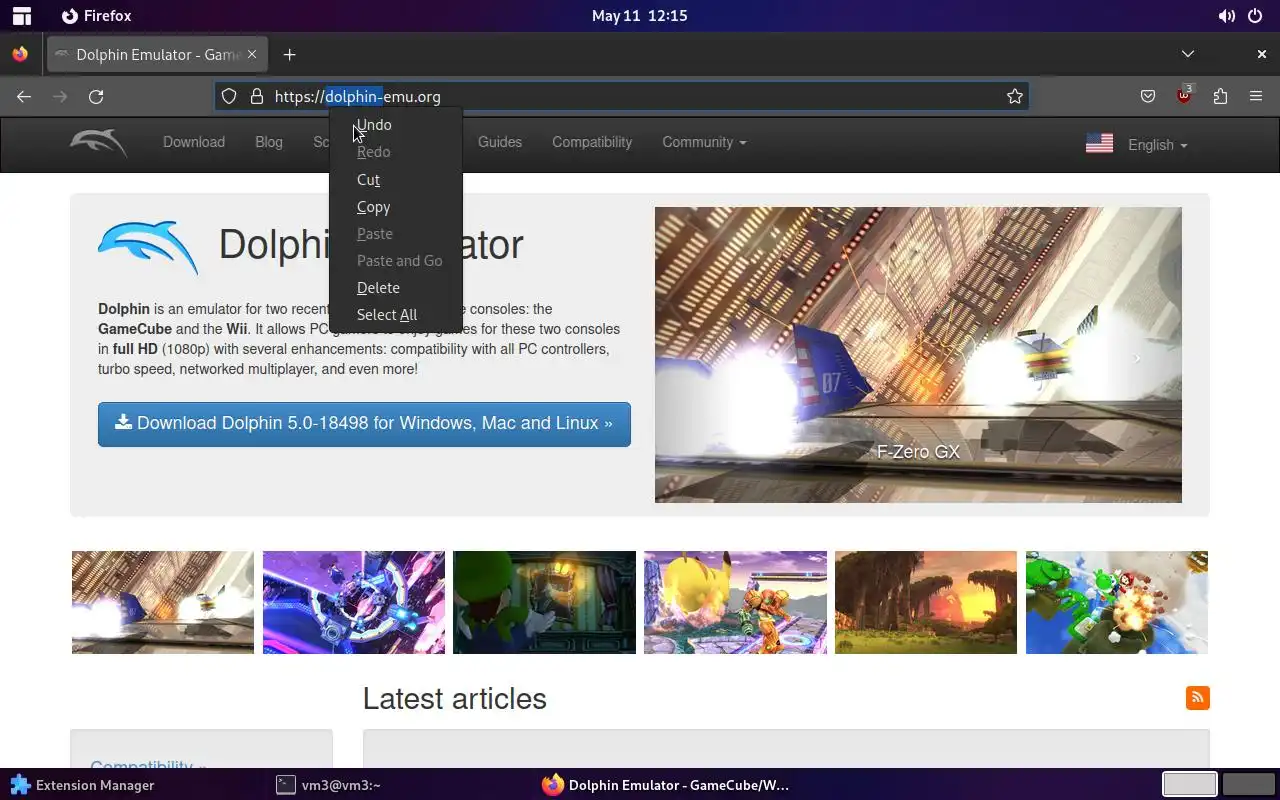The height and width of the screenshot is (800, 1280).
Task: Select the Yoshi and Mario thumbnail
Action: click(1117, 602)
